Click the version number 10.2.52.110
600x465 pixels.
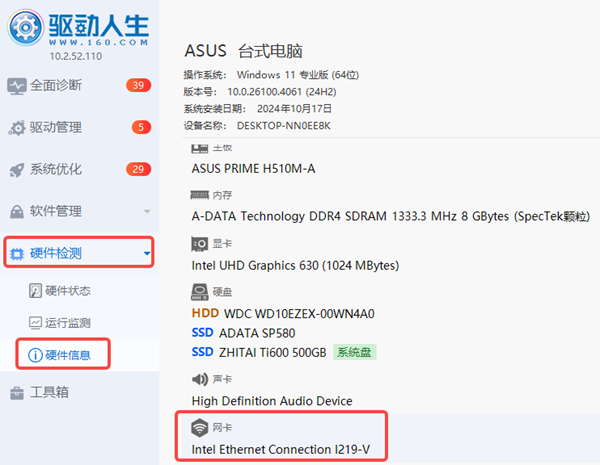click(x=76, y=56)
